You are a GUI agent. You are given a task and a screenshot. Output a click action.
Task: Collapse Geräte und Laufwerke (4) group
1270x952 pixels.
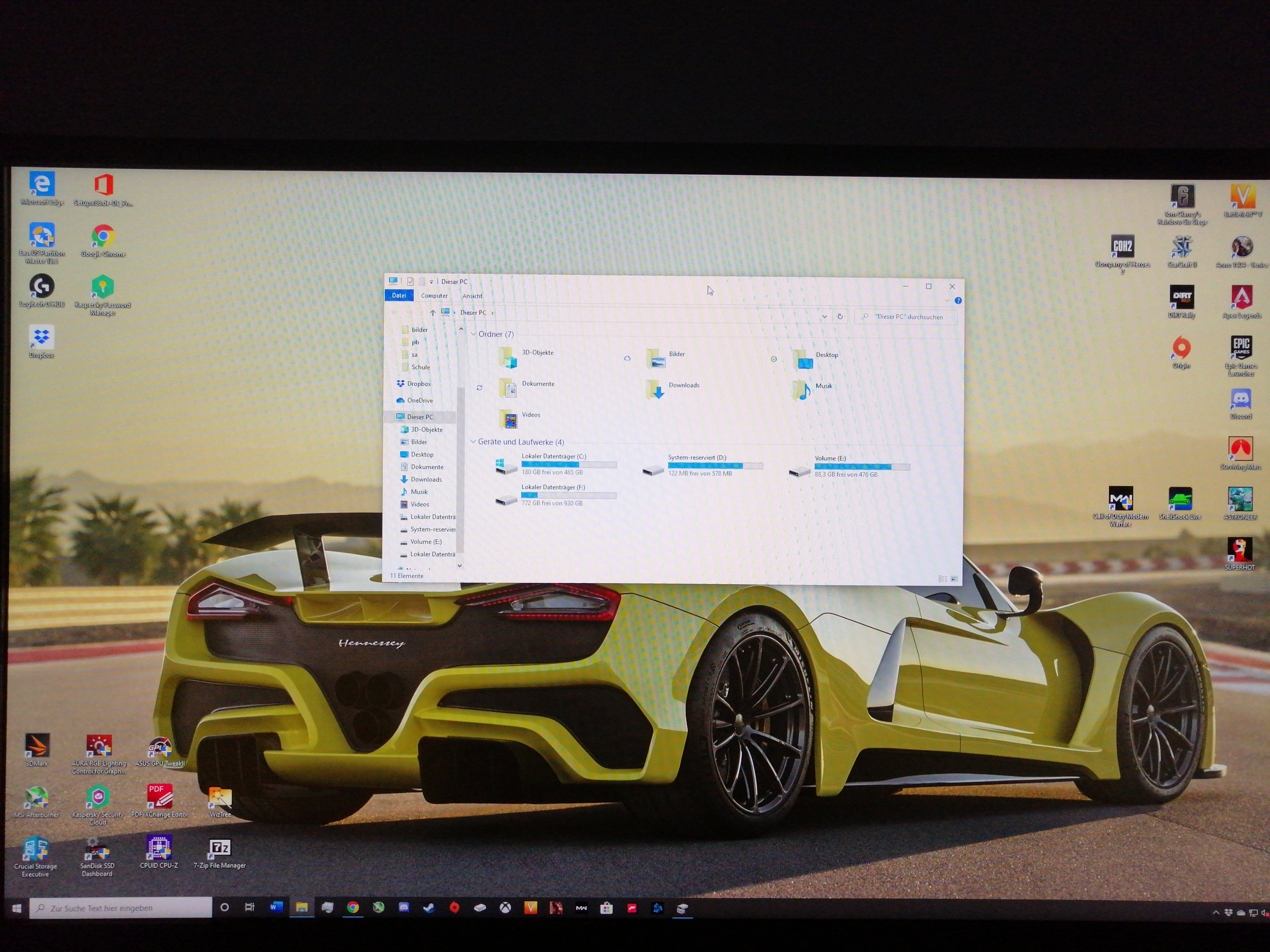[x=473, y=441]
